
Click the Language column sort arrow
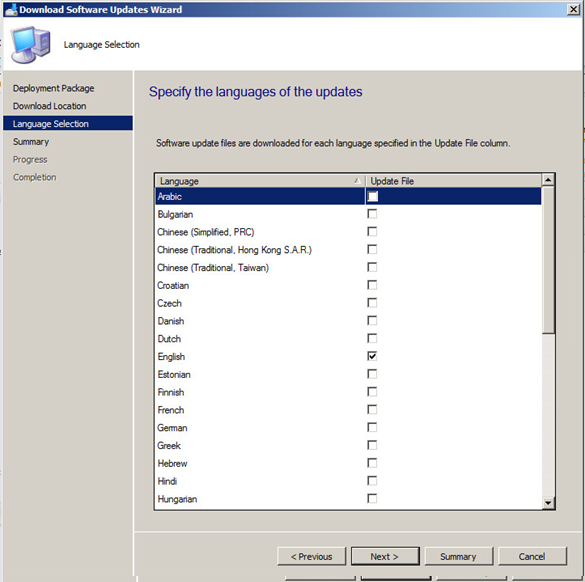click(357, 181)
